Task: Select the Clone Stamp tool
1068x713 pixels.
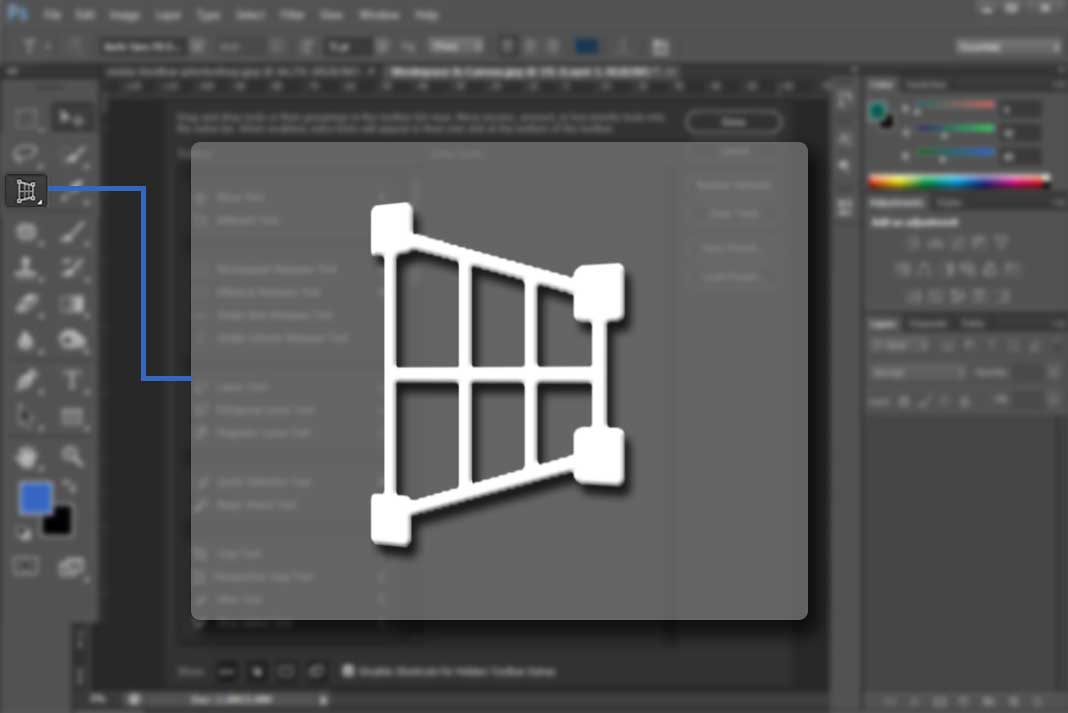Action: tap(26, 268)
